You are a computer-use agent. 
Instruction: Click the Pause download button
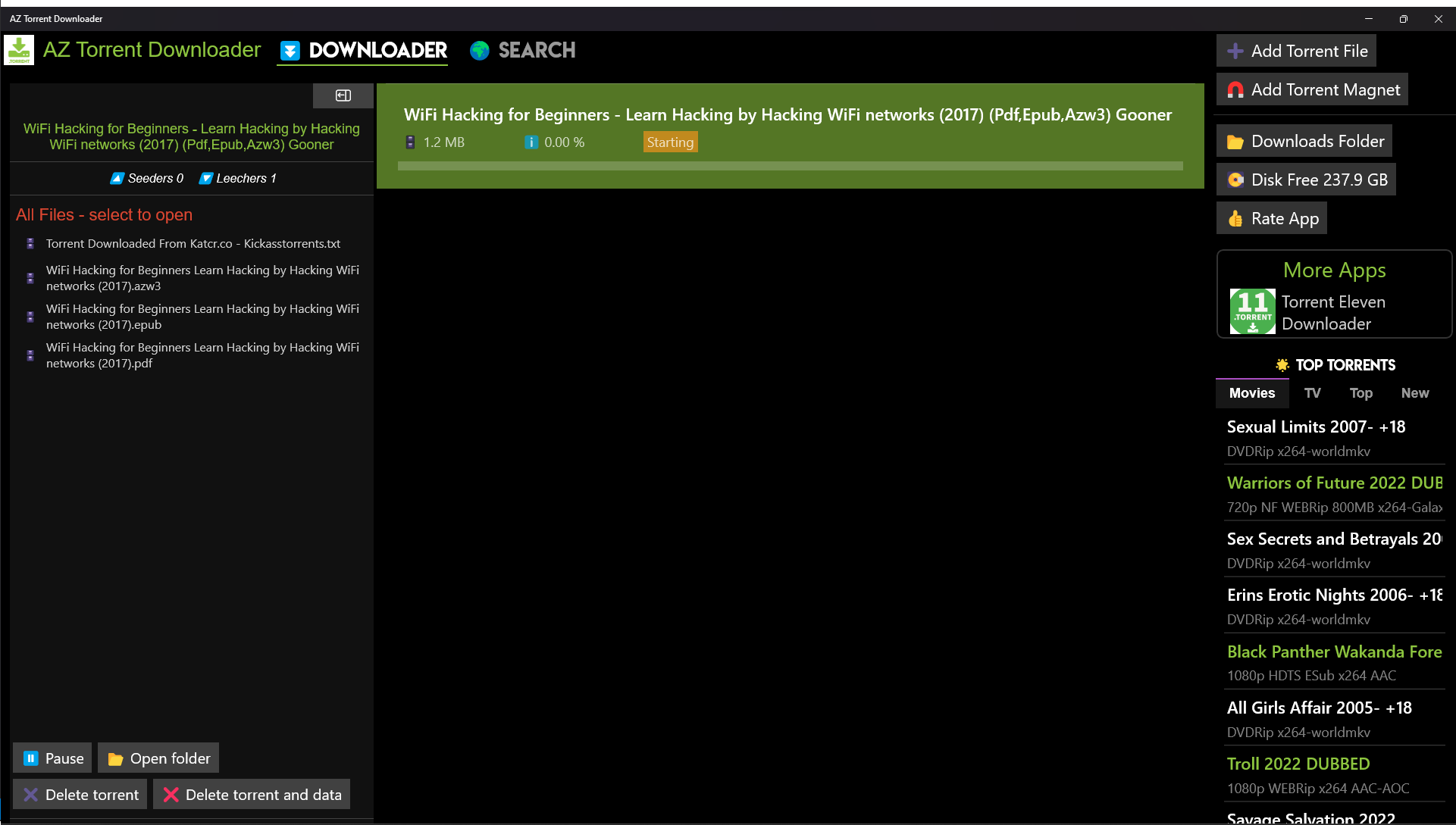pos(52,758)
